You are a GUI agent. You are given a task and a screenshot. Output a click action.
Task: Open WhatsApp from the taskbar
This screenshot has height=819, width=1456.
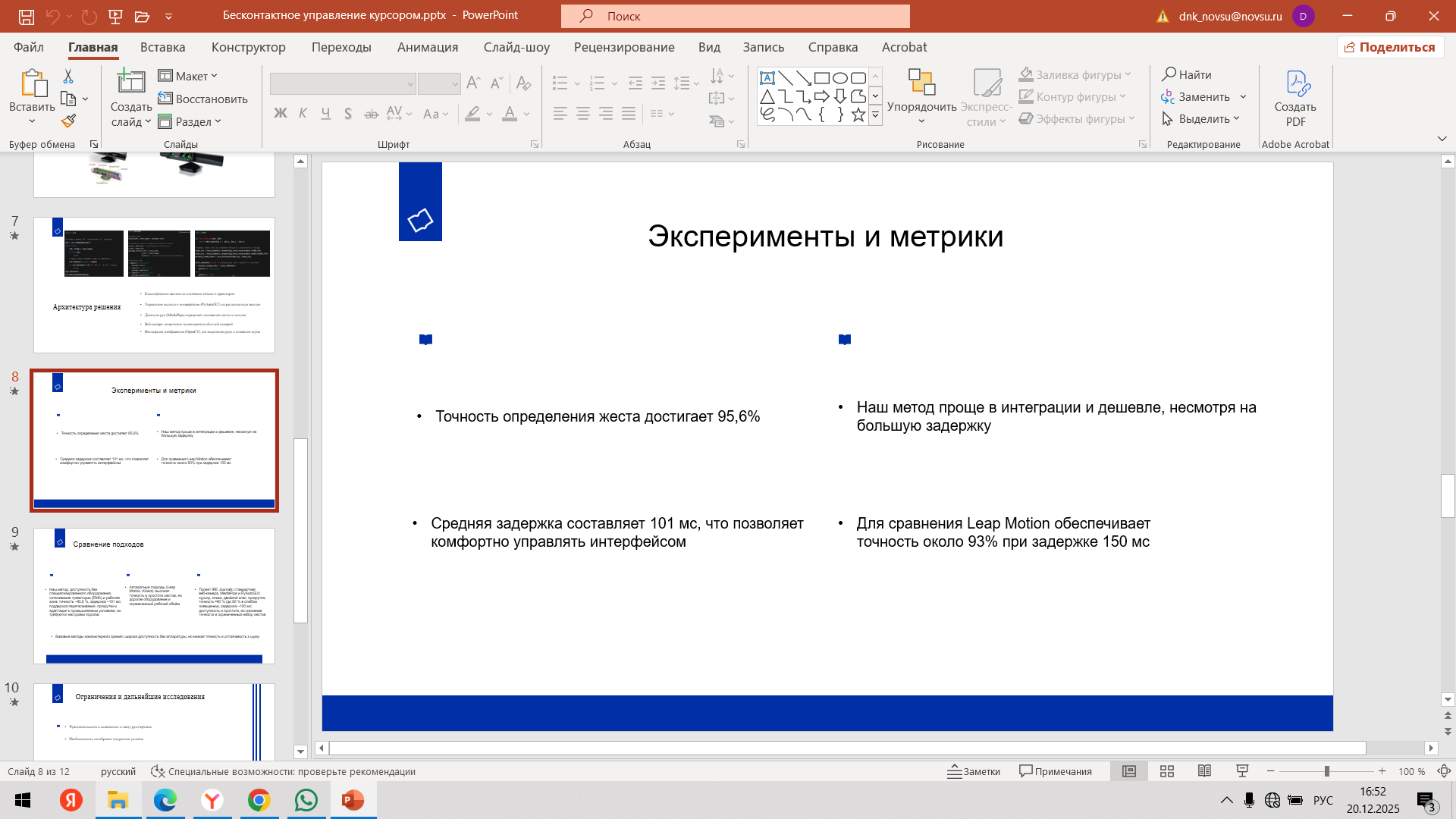306,800
